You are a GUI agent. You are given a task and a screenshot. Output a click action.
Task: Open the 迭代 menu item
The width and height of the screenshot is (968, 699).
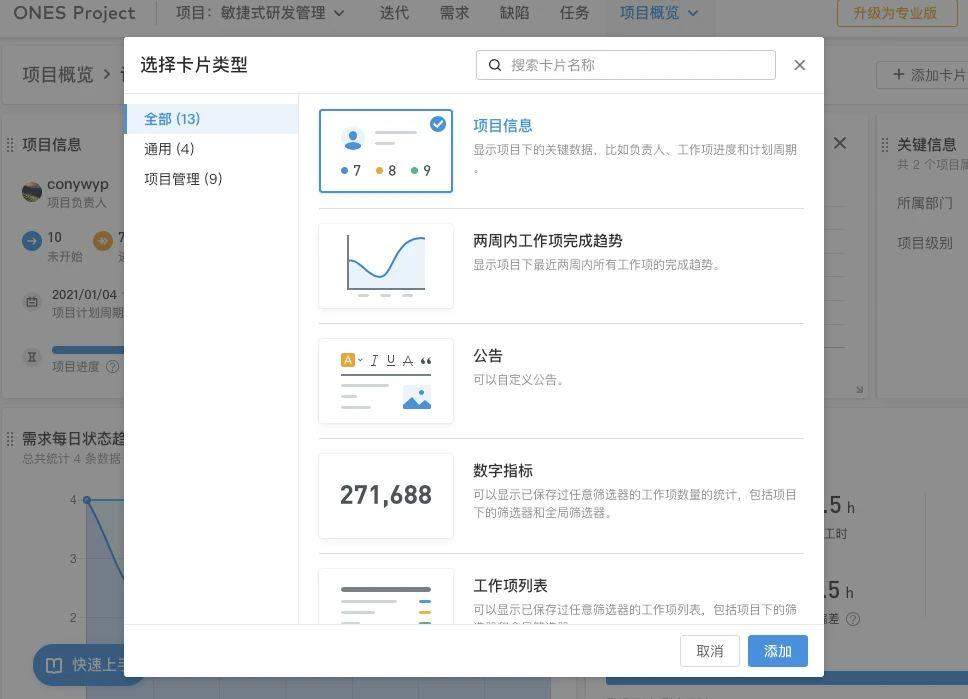coord(394,13)
